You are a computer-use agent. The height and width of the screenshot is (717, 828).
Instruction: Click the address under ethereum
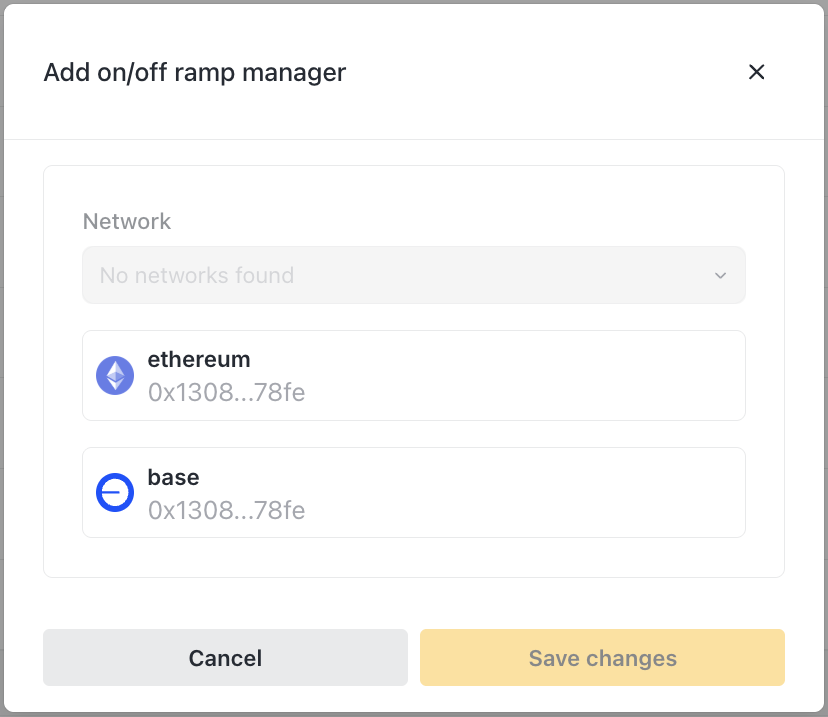[x=226, y=393]
